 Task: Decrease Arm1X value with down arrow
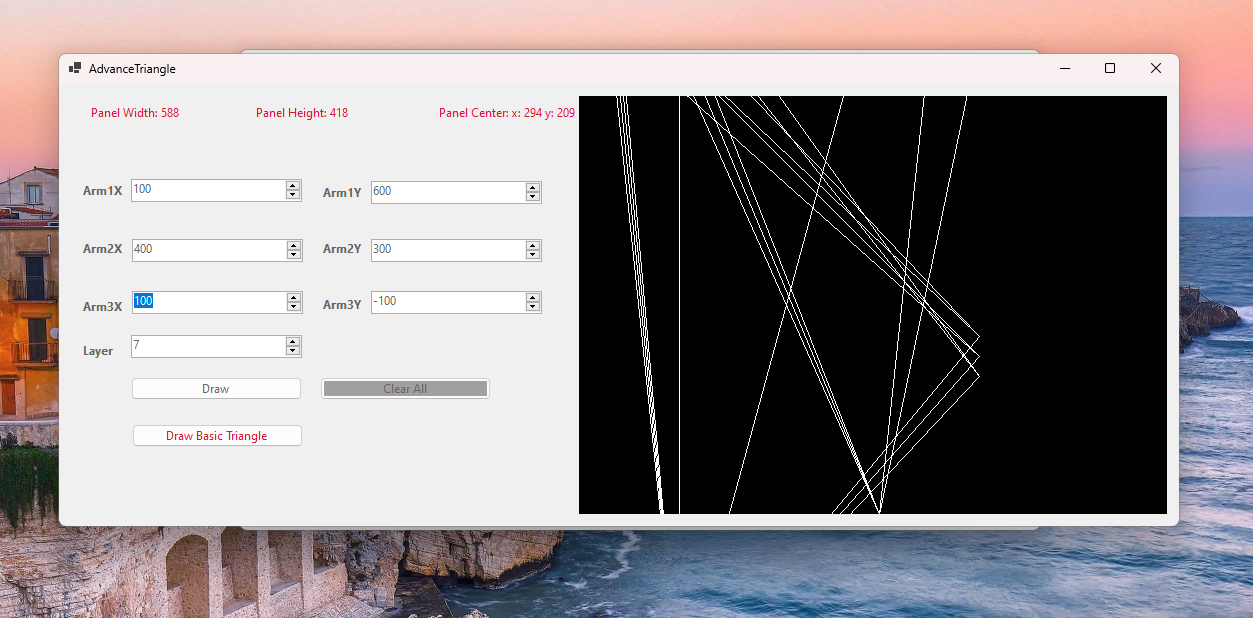(x=293, y=195)
